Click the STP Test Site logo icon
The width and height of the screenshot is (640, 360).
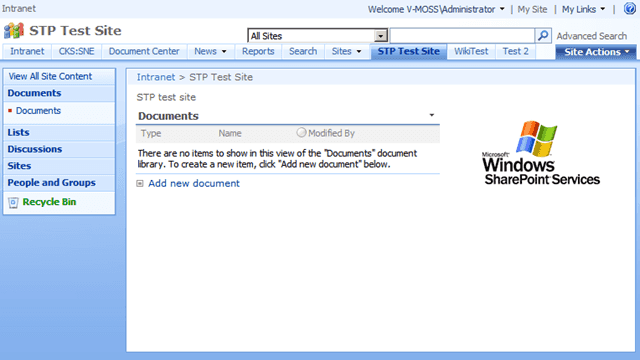click(x=13, y=31)
